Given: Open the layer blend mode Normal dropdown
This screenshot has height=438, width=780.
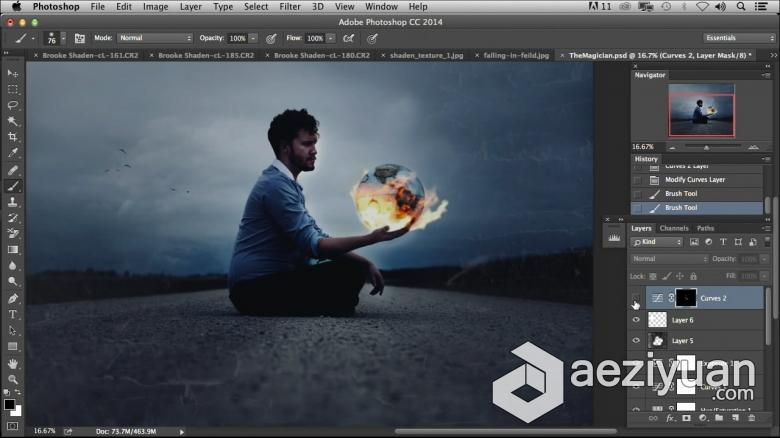Looking at the screenshot, I should 669,259.
